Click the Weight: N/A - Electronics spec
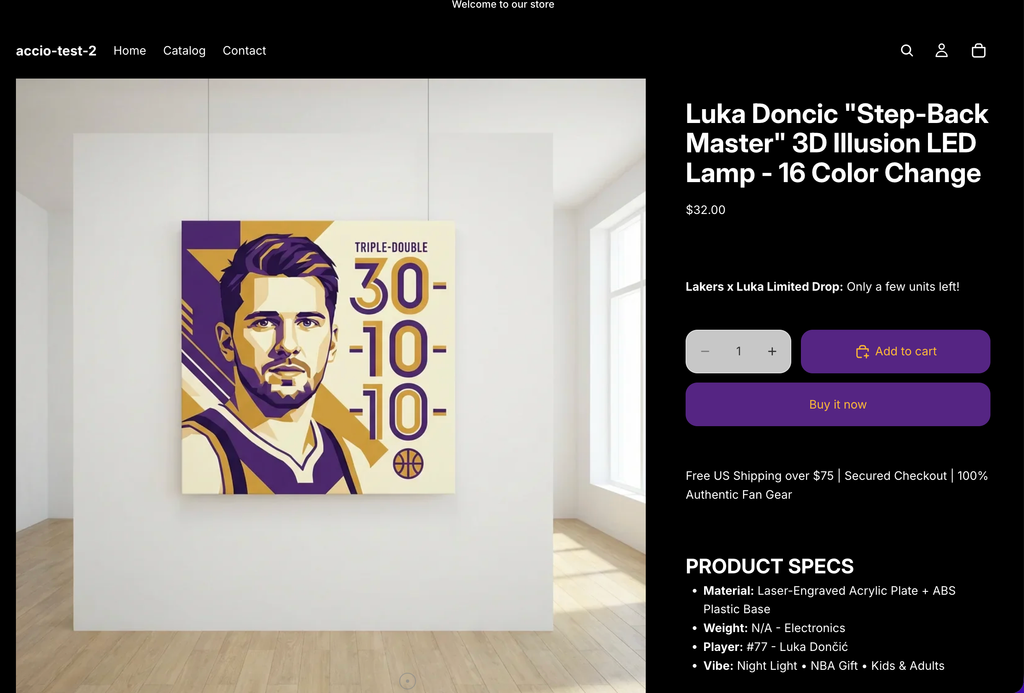Image resolution: width=1024 pixels, height=693 pixels. click(x=774, y=628)
